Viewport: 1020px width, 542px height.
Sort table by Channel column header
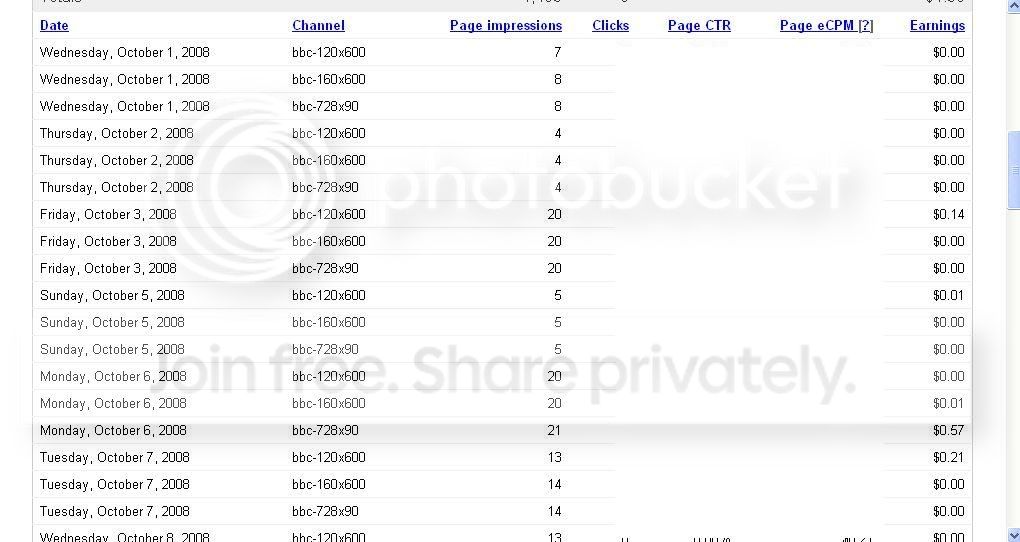point(318,25)
